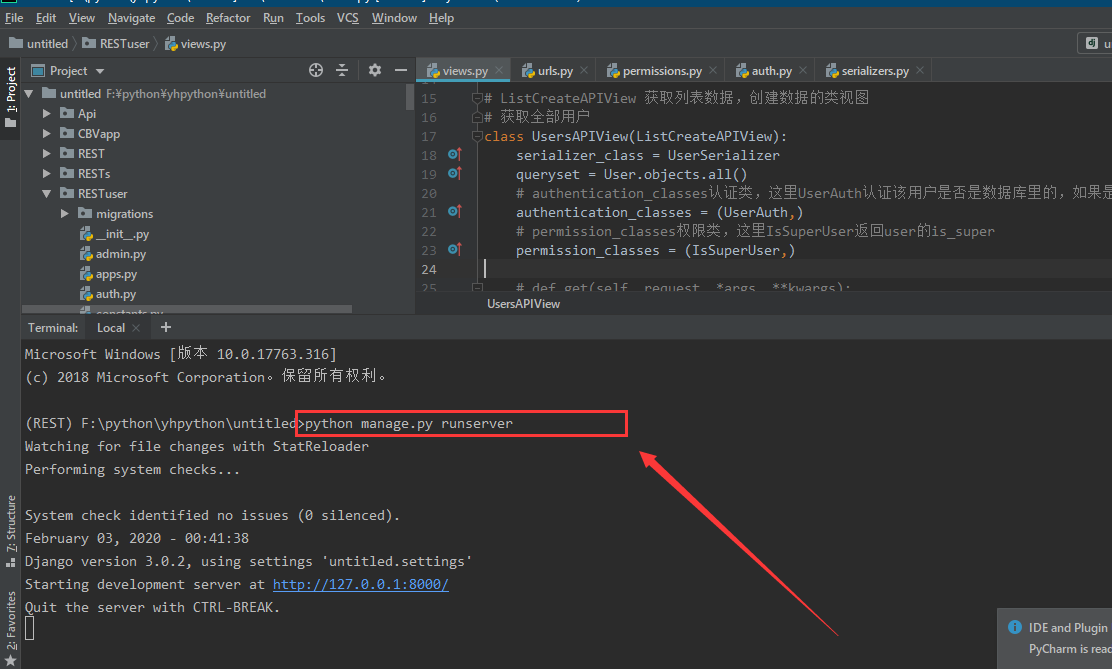Click override gutter icon on line 23
This screenshot has width=1112, height=669.
(x=455, y=250)
